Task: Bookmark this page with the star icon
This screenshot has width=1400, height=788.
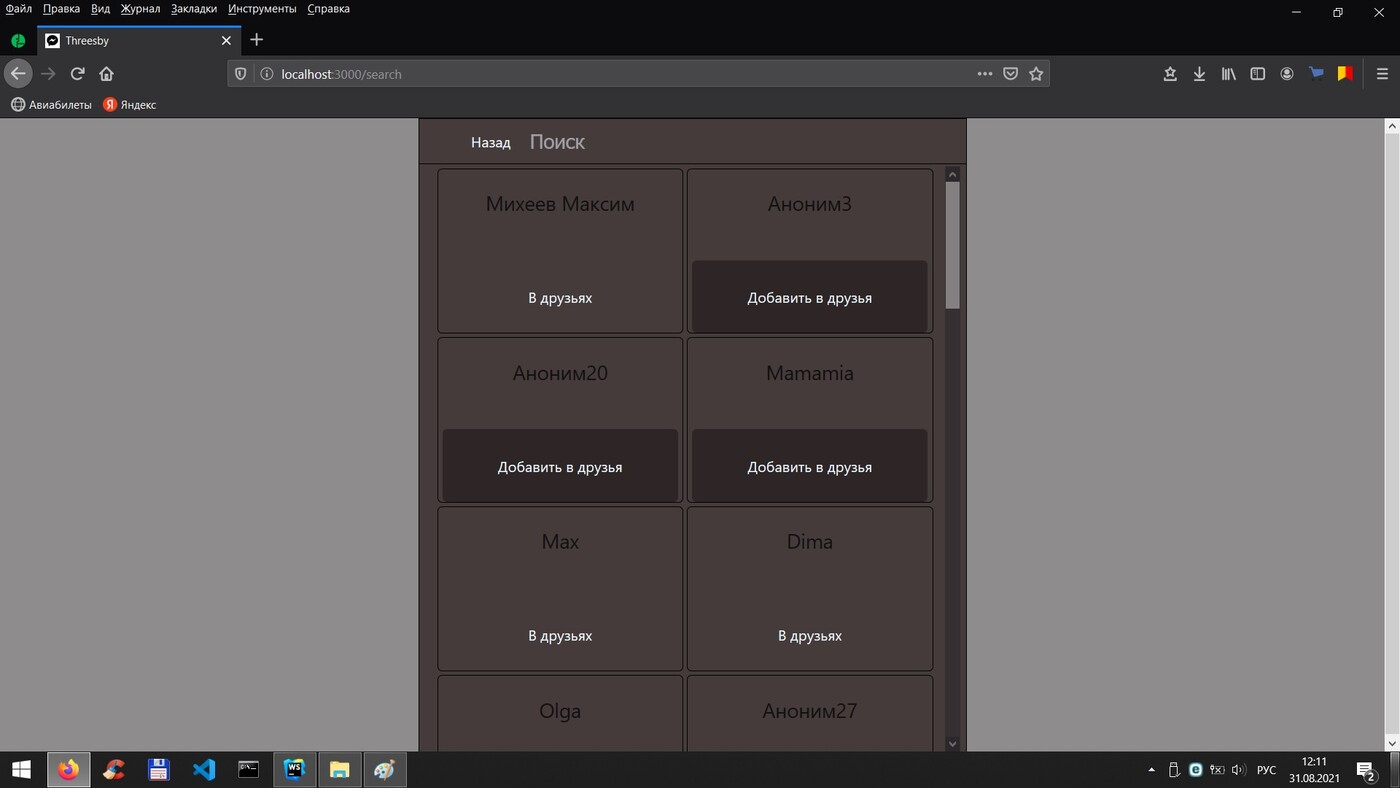Action: [x=1036, y=74]
